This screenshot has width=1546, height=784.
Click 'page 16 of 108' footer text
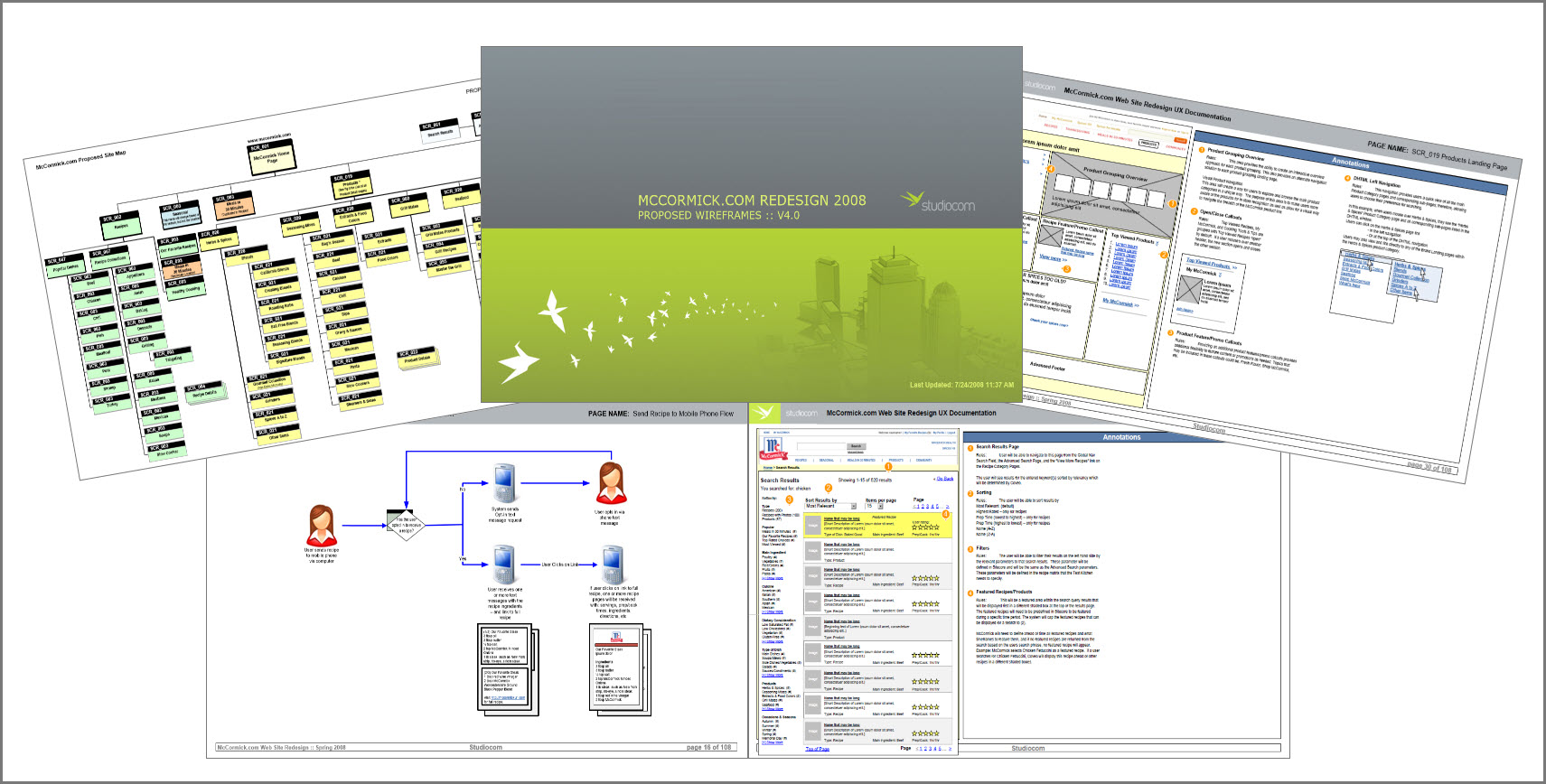click(x=709, y=748)
